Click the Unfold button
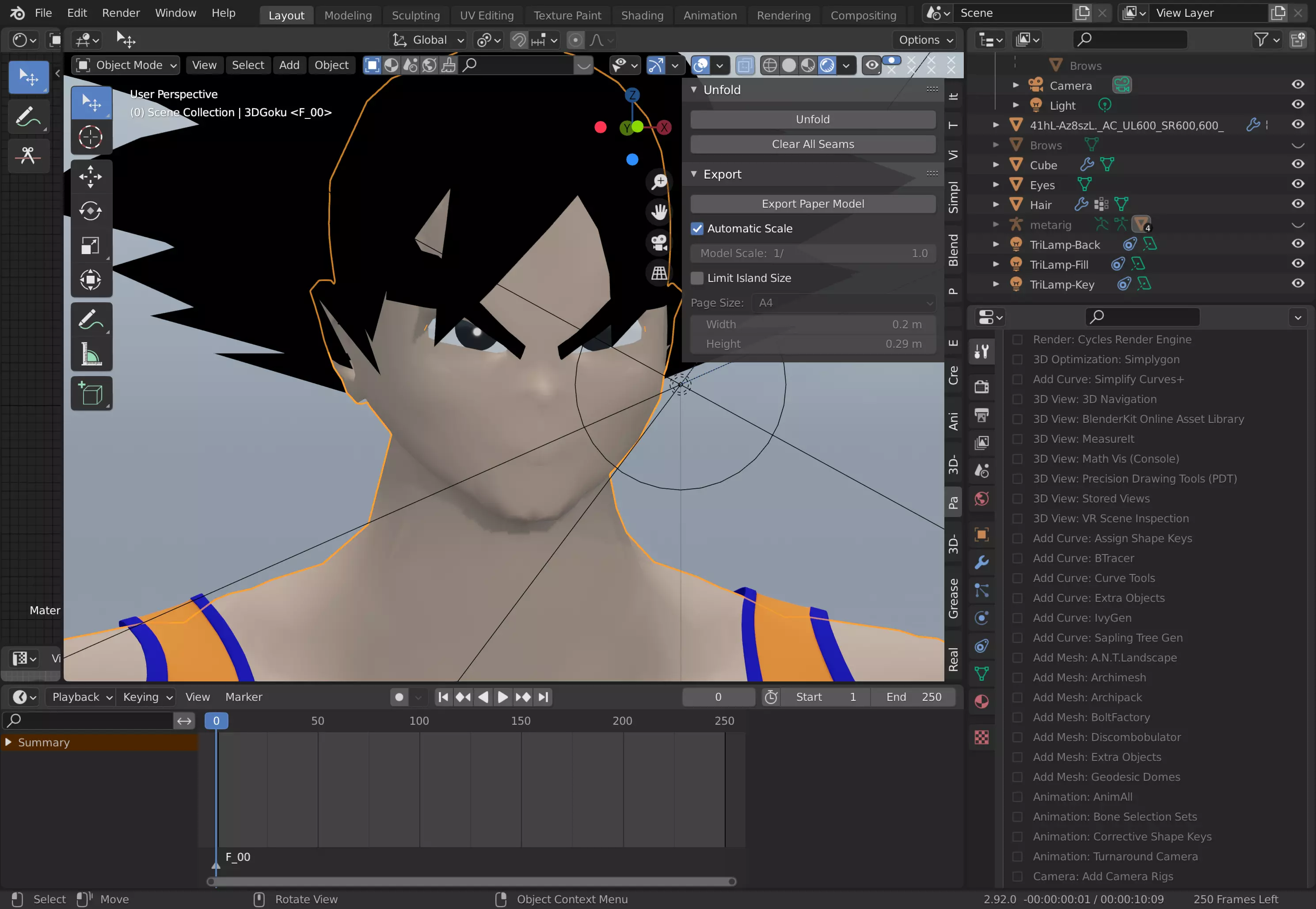The width and height of the screenshot is (1316, 909). click(x=813, y=120)
